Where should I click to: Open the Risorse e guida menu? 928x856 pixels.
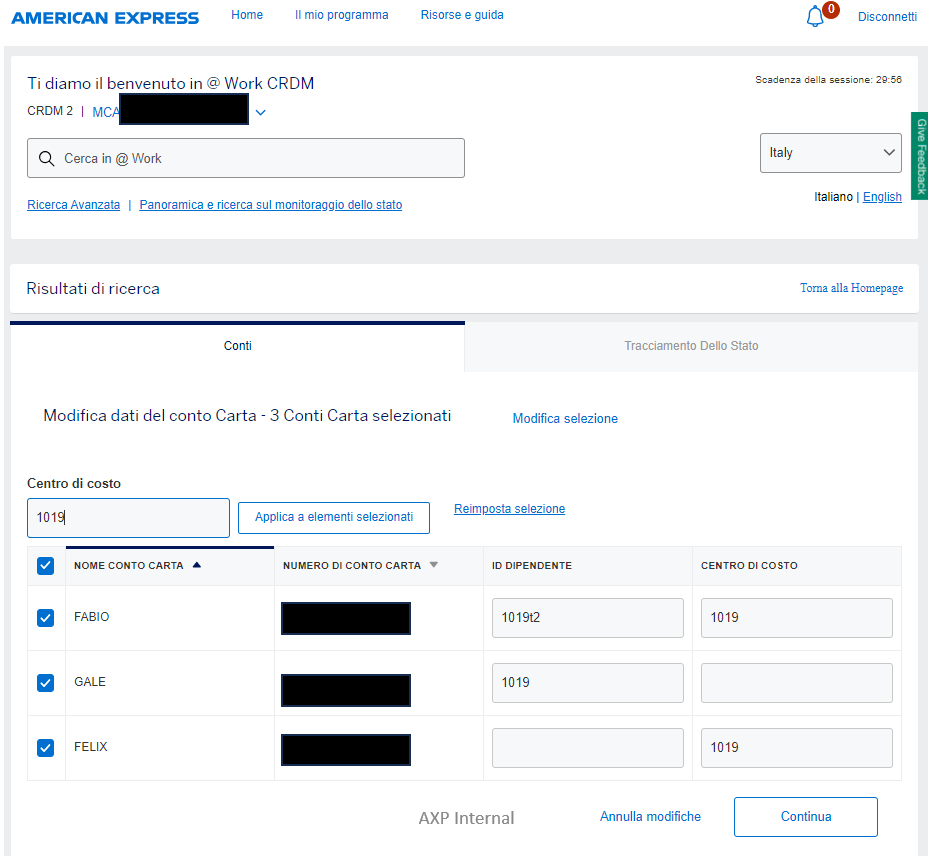point(462,15)
